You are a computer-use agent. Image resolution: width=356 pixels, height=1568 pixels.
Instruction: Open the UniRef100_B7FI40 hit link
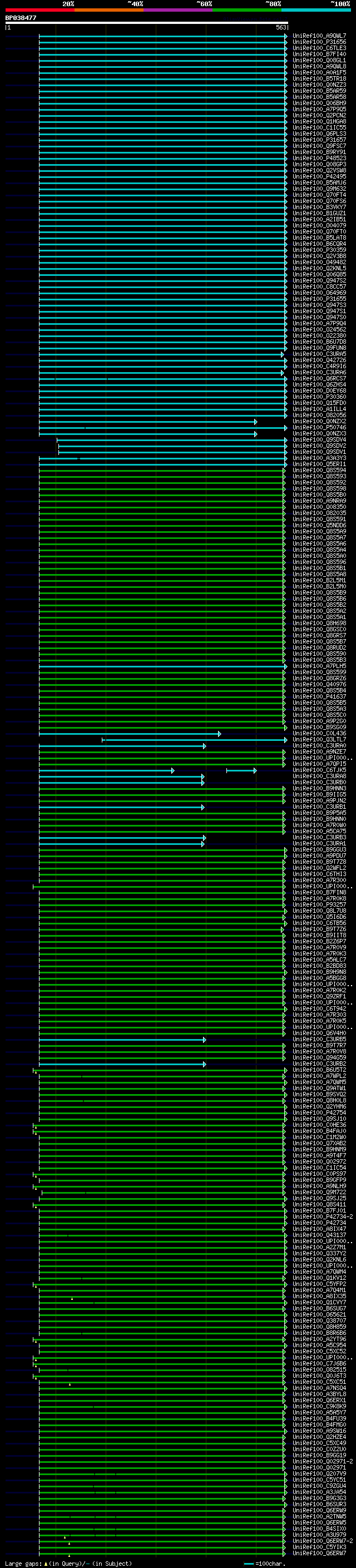tap(319, 54)
